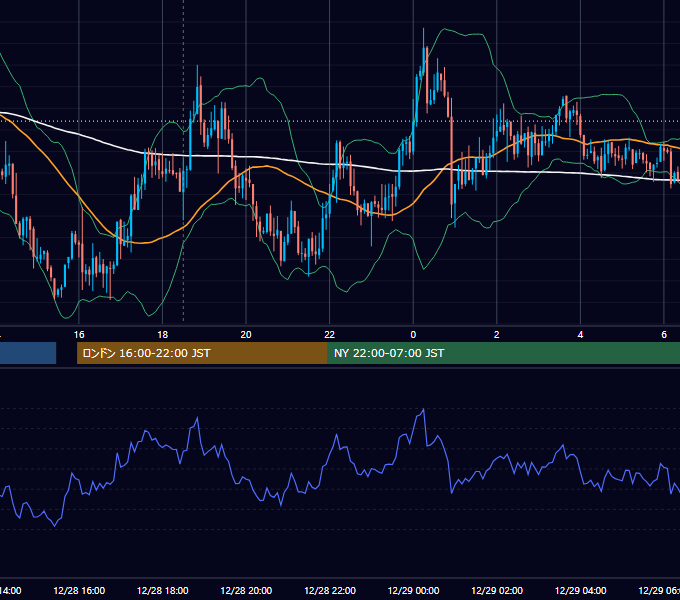Click the blue session bar before London
Screen dimensions: 680x600
pyautogui.click(x=28, y=353)
